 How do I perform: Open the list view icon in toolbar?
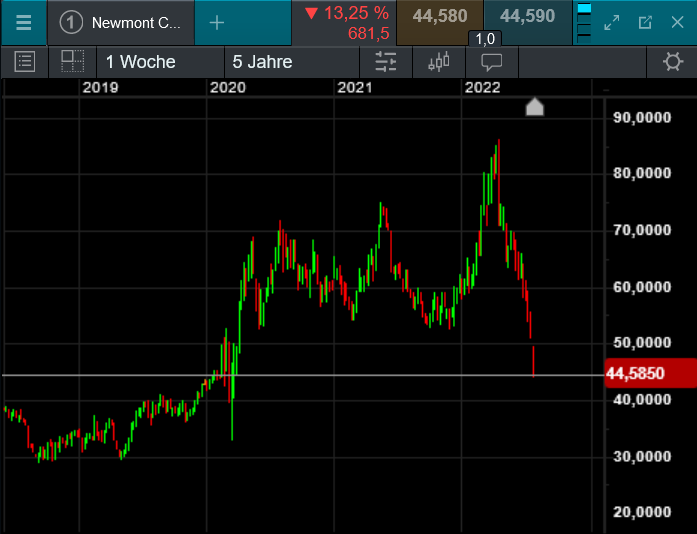25,62
